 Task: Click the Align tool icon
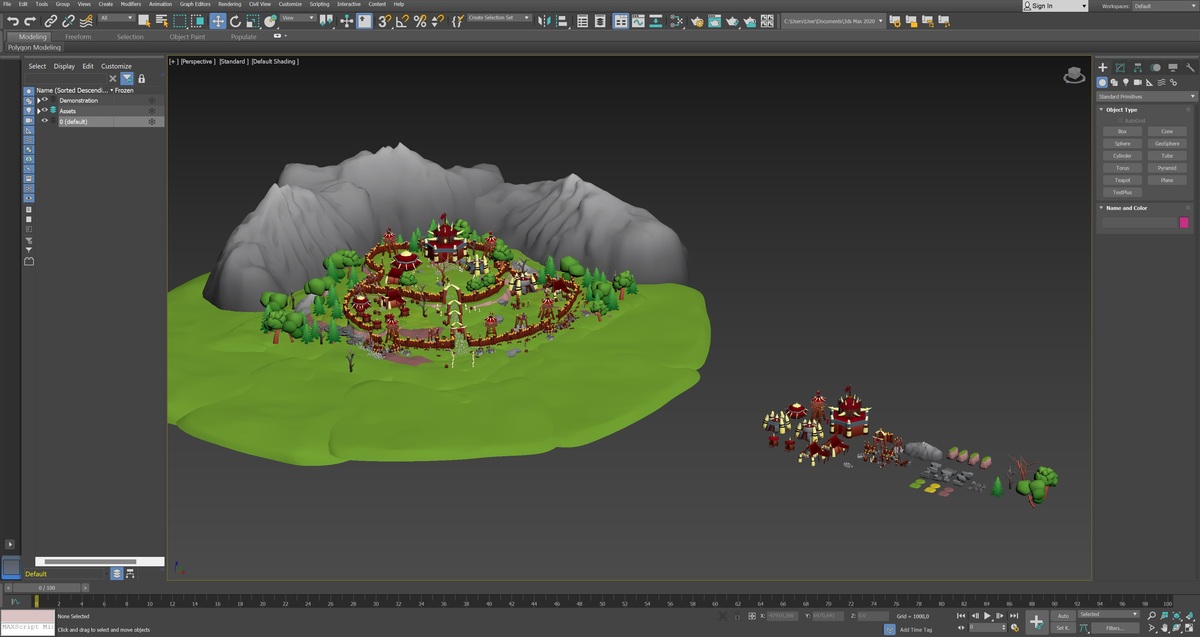(x=562, y=20)
